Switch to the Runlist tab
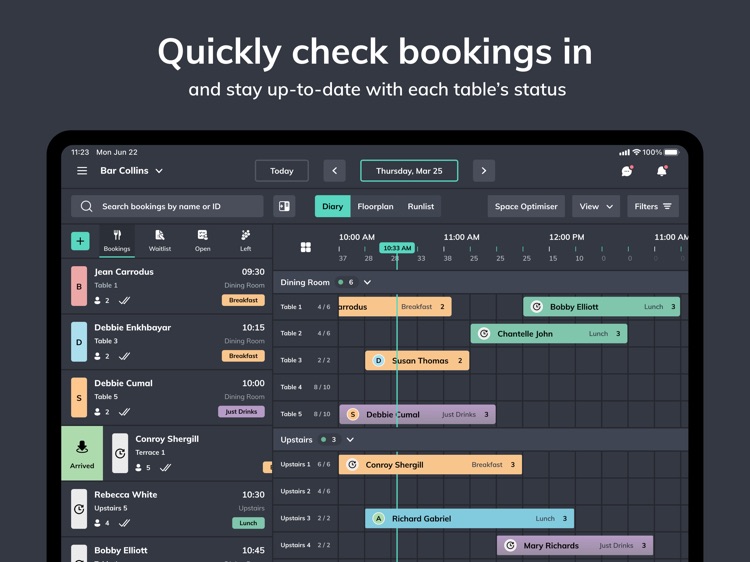The image size is (750, 562). [421, 206]
